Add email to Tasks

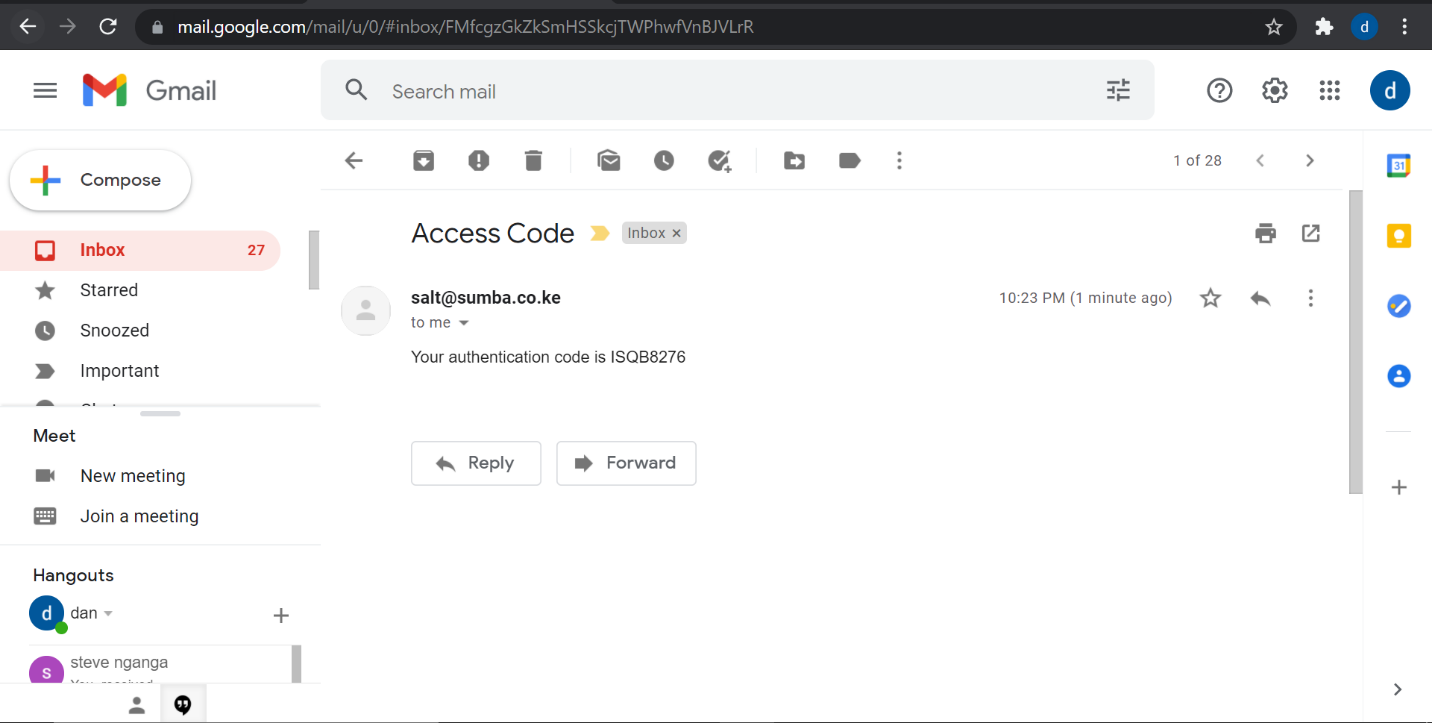719,160
